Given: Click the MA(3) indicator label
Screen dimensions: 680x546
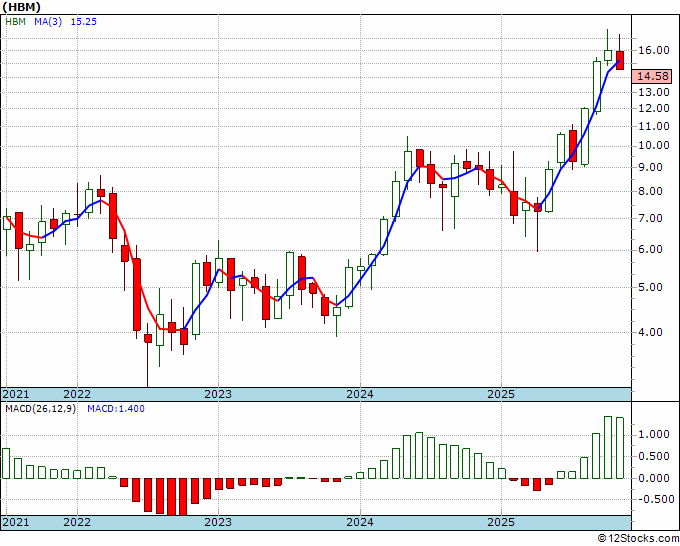Looking at the screenshot, I should coord(48,22).
